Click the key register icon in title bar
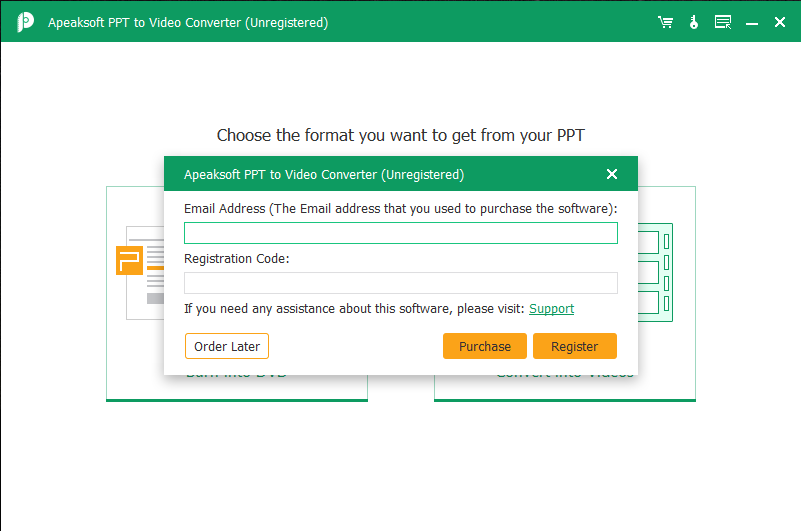The width and height of the screenshot is (801, 531). tap(694, 22)
